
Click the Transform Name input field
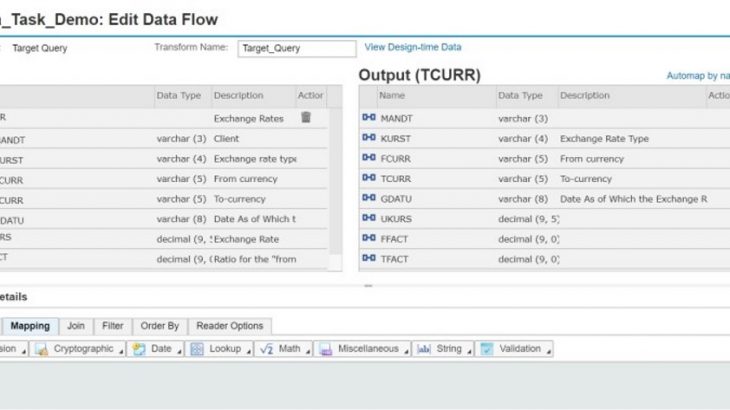coord(297,48)
